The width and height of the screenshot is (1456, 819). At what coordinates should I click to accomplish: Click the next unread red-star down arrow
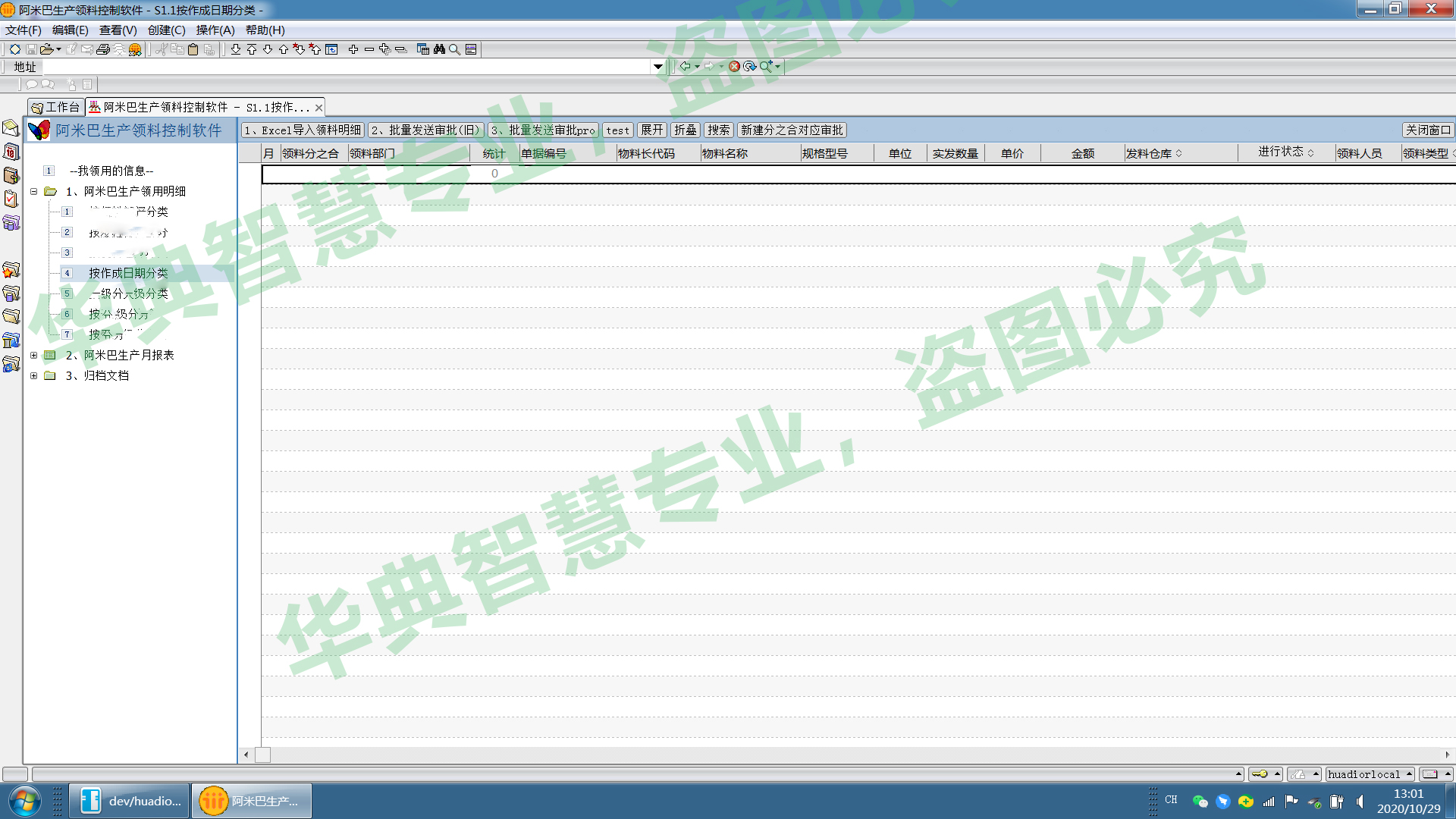coord(299,49)
